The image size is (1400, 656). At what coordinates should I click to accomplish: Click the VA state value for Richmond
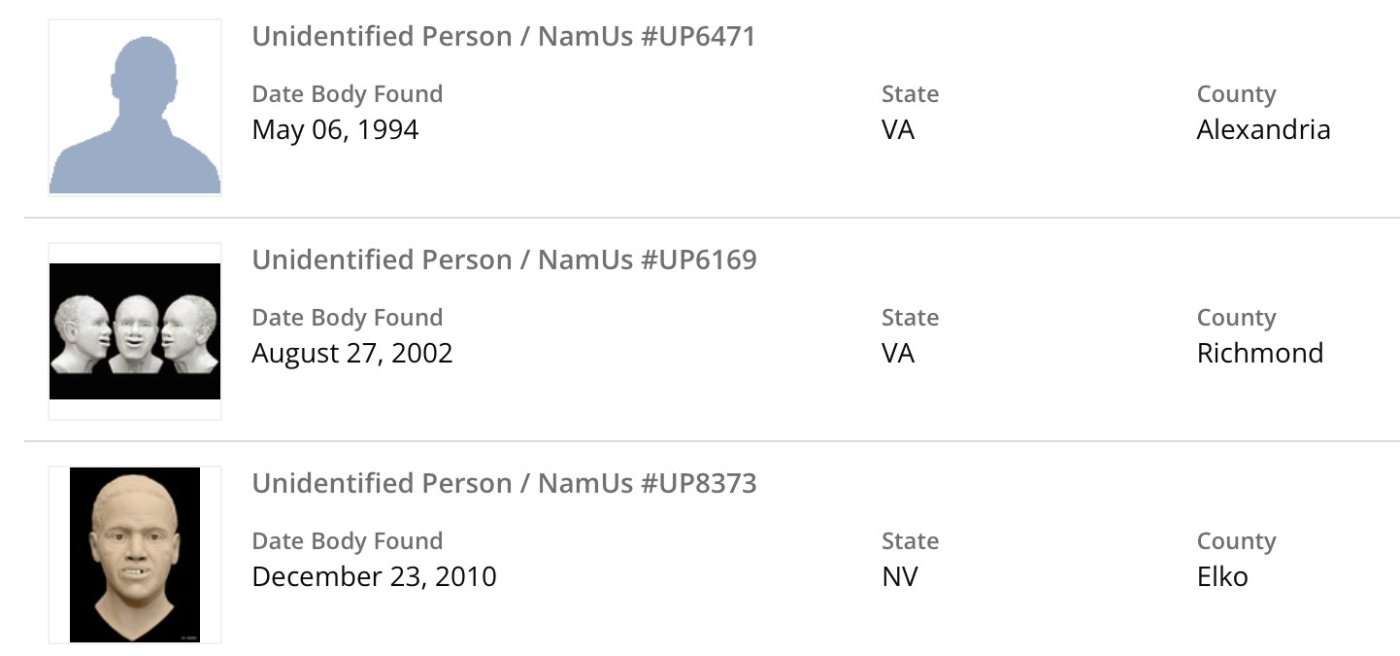(x=898, y=353)
